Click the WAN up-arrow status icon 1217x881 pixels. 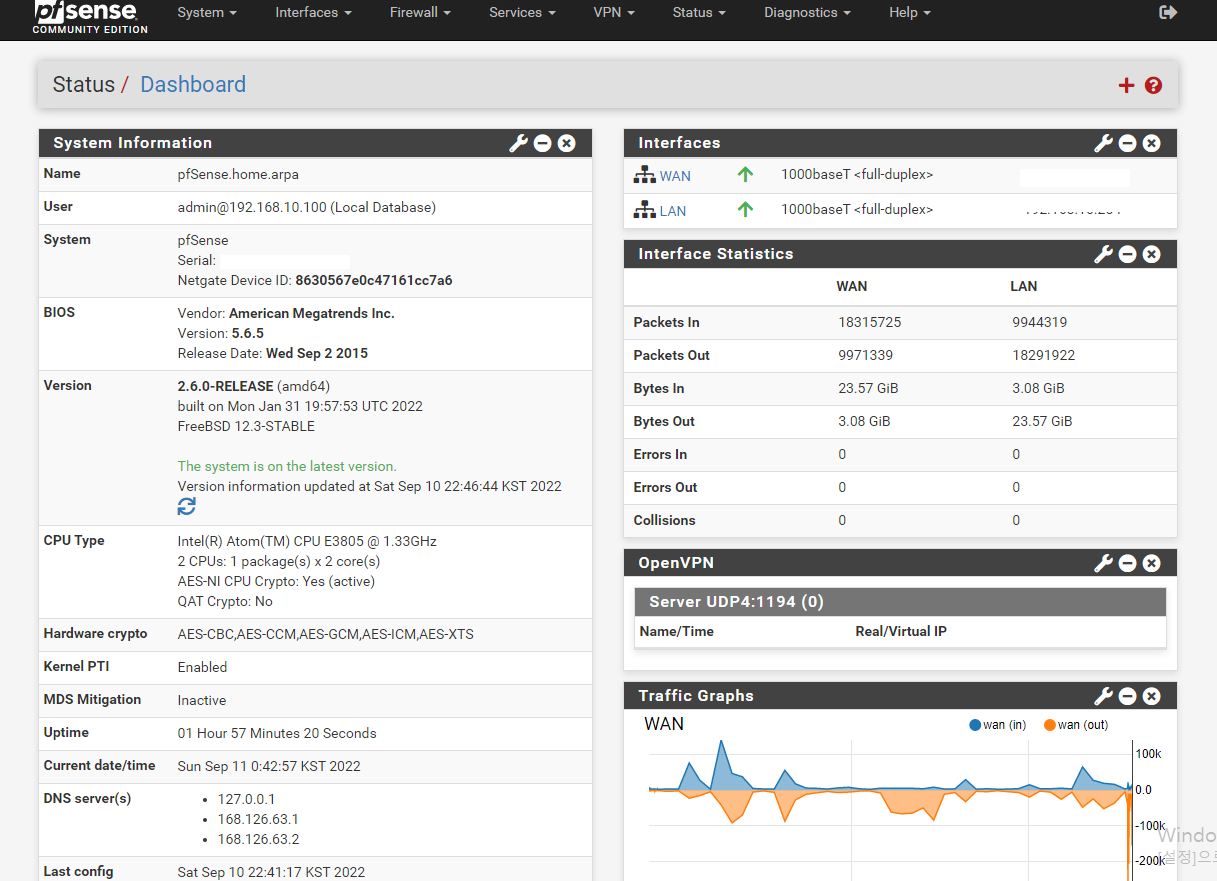click(x=745, y=175)
